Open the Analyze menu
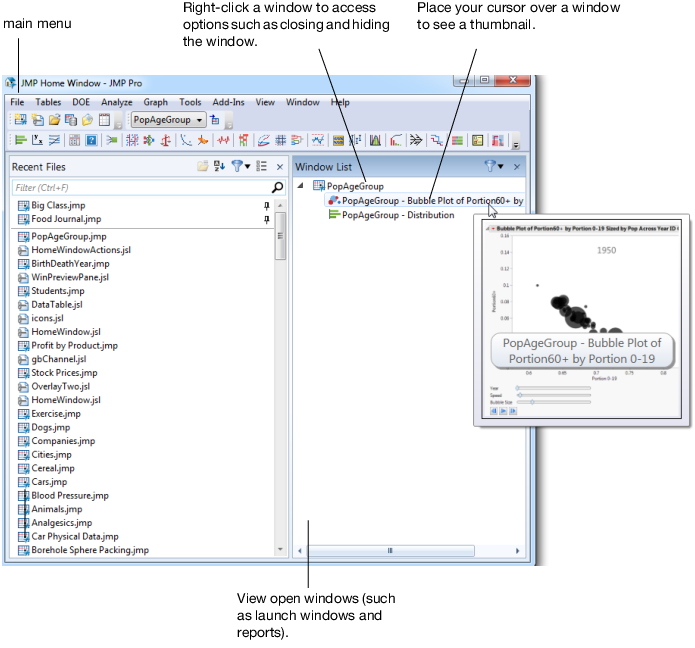The height and width of the screenshot is (648, 695). [117, 102]
